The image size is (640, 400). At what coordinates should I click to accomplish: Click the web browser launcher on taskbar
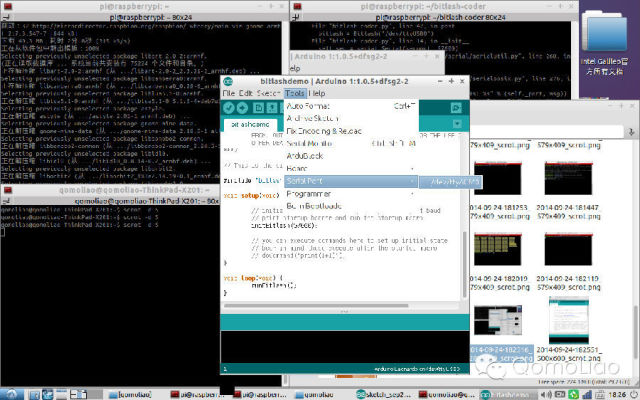click(x=48, y=394)
